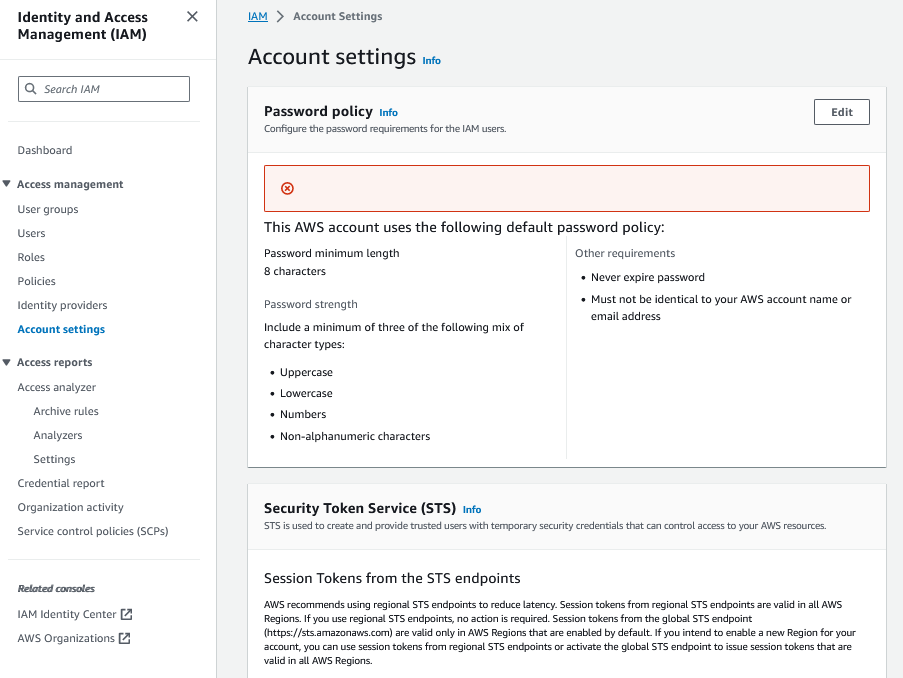Go to IAM breadcrumb link
The image size is (903, 678).
point(257,17)
